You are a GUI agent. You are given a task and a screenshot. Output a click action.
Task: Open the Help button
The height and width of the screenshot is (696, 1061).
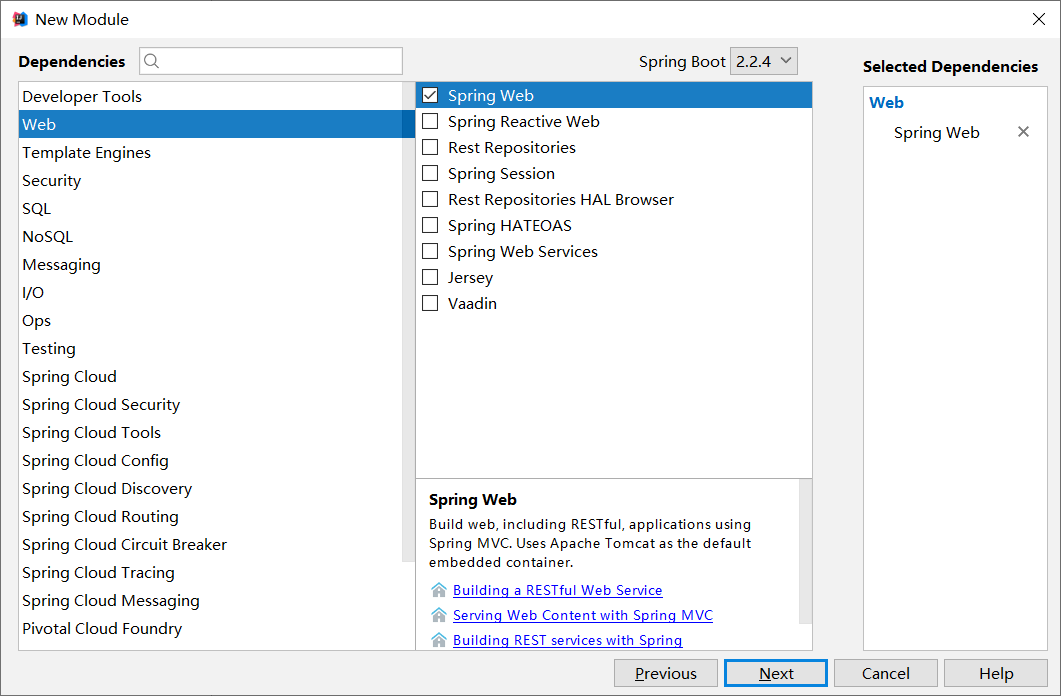[995, 673]
